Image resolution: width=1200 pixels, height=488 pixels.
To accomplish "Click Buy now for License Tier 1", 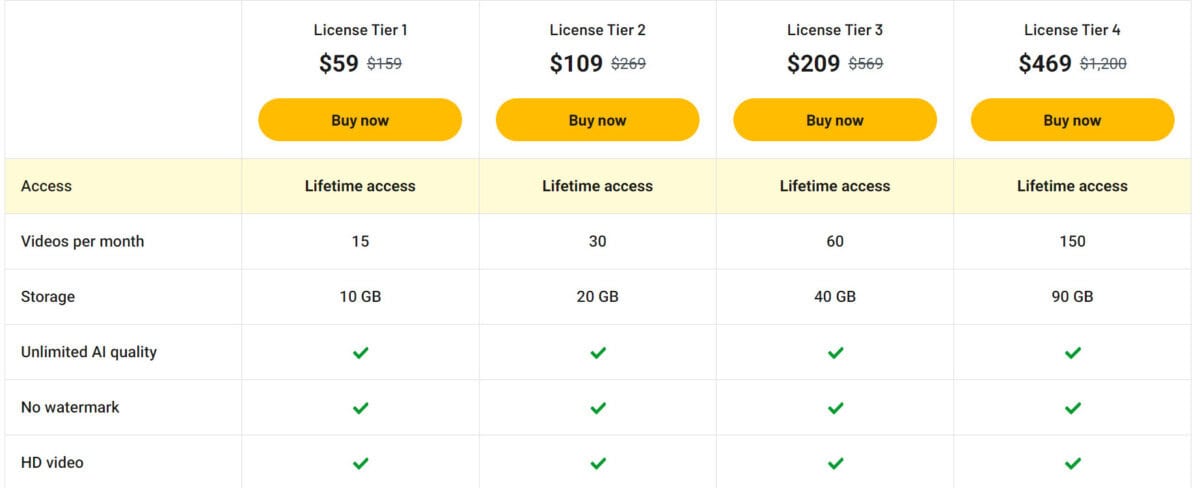I will click(x=360, y=120).
